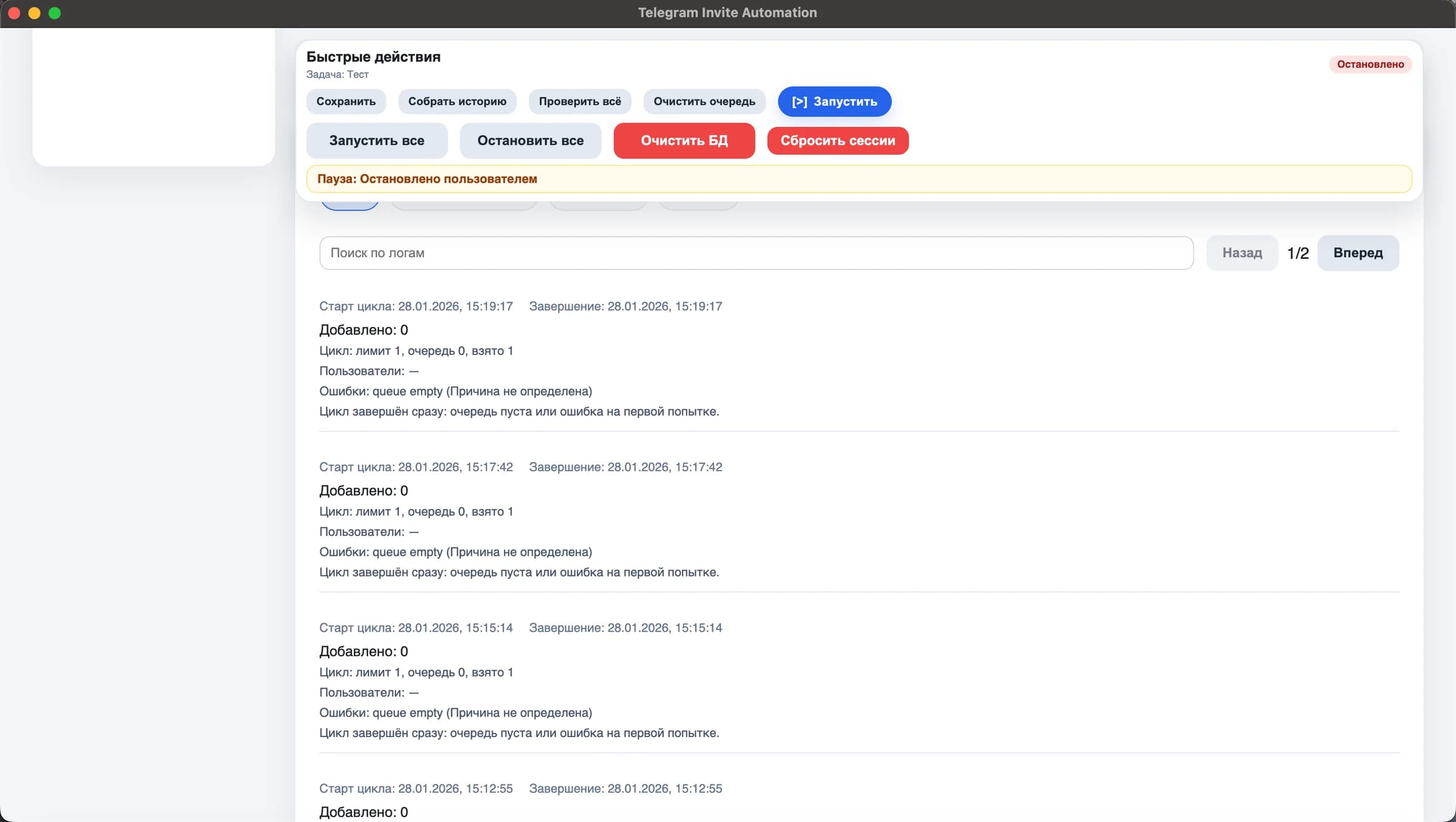Click the red Очистить БД button

click(x=684, y=141)
